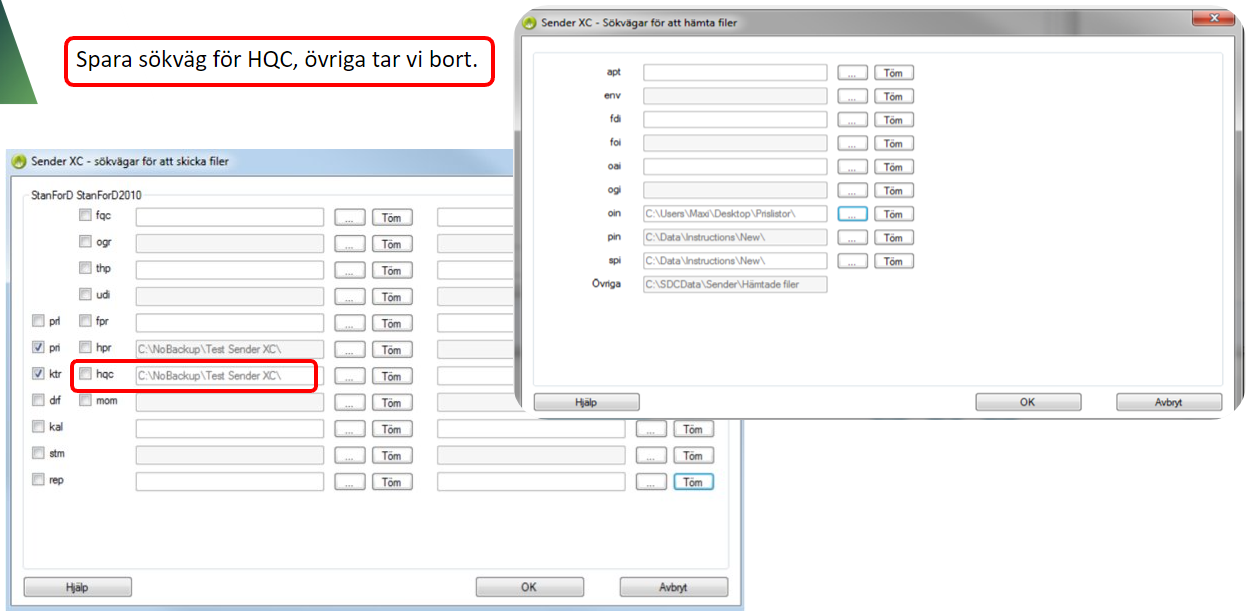Screen dimensions: 1248x611
Task: Enable the prl checkbox
Action: tap(38, 321)
